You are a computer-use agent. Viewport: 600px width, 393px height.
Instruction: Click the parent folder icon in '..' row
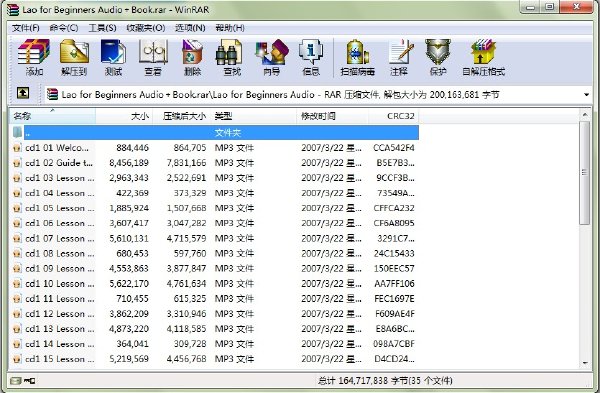[17, 132]
